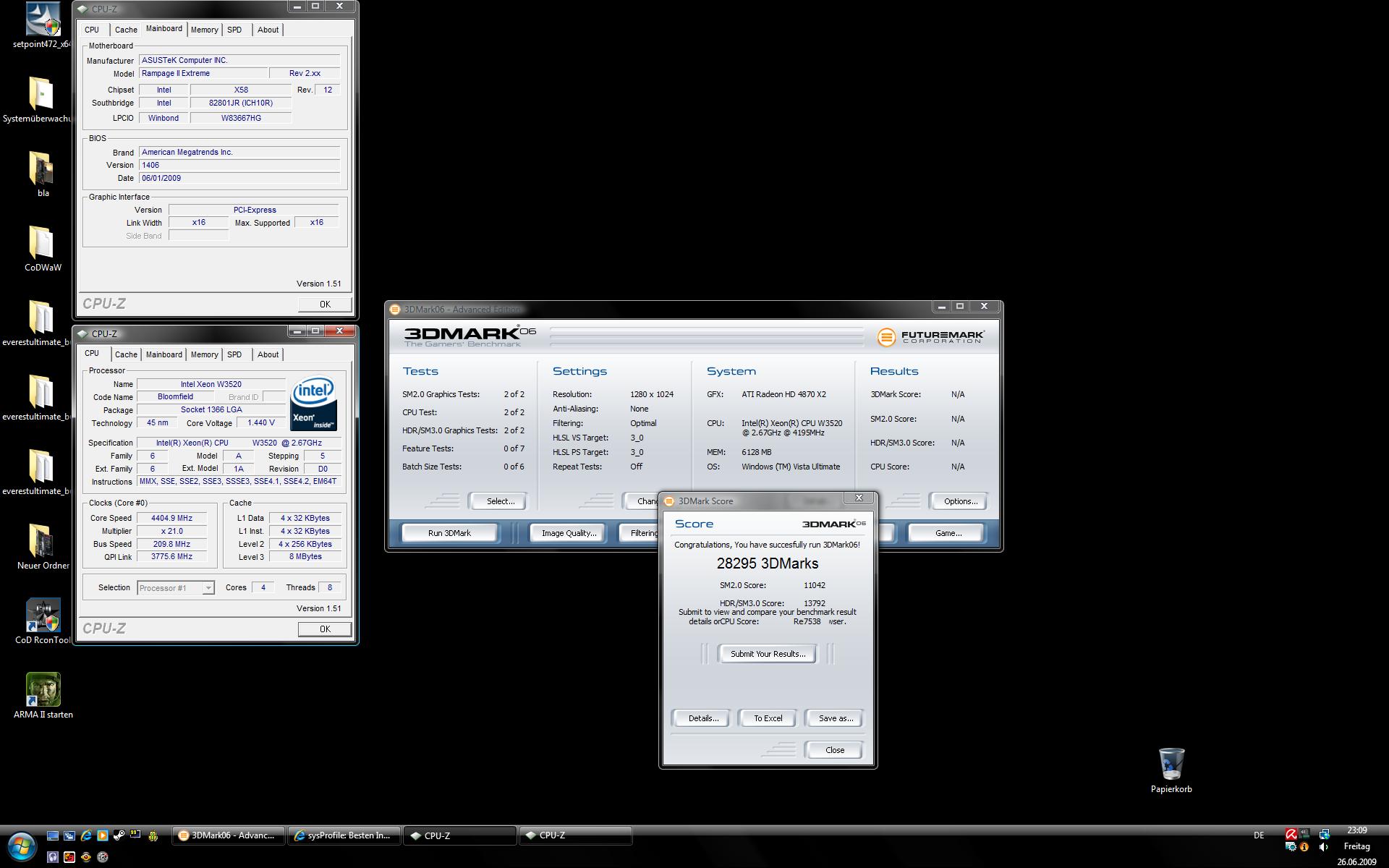Click the gear sidebar tray icon
Viewport: 1389px width, 868px height.
tap(1291, 847)
